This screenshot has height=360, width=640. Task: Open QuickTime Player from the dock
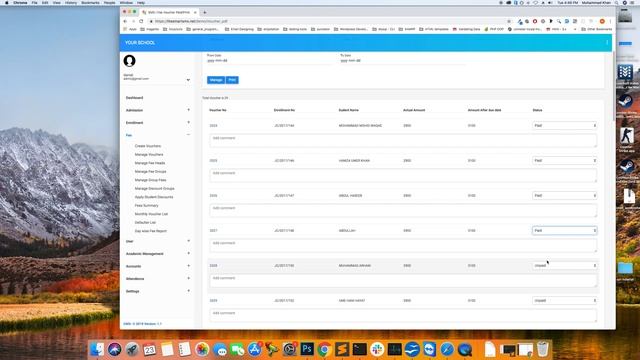464,349
